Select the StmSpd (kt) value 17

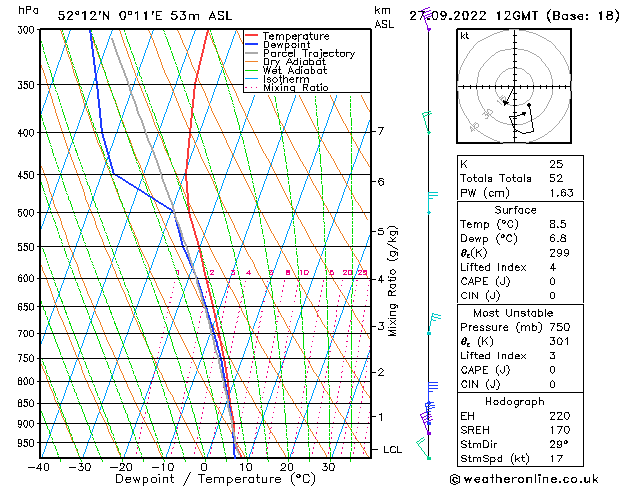(x=556, y=458)
